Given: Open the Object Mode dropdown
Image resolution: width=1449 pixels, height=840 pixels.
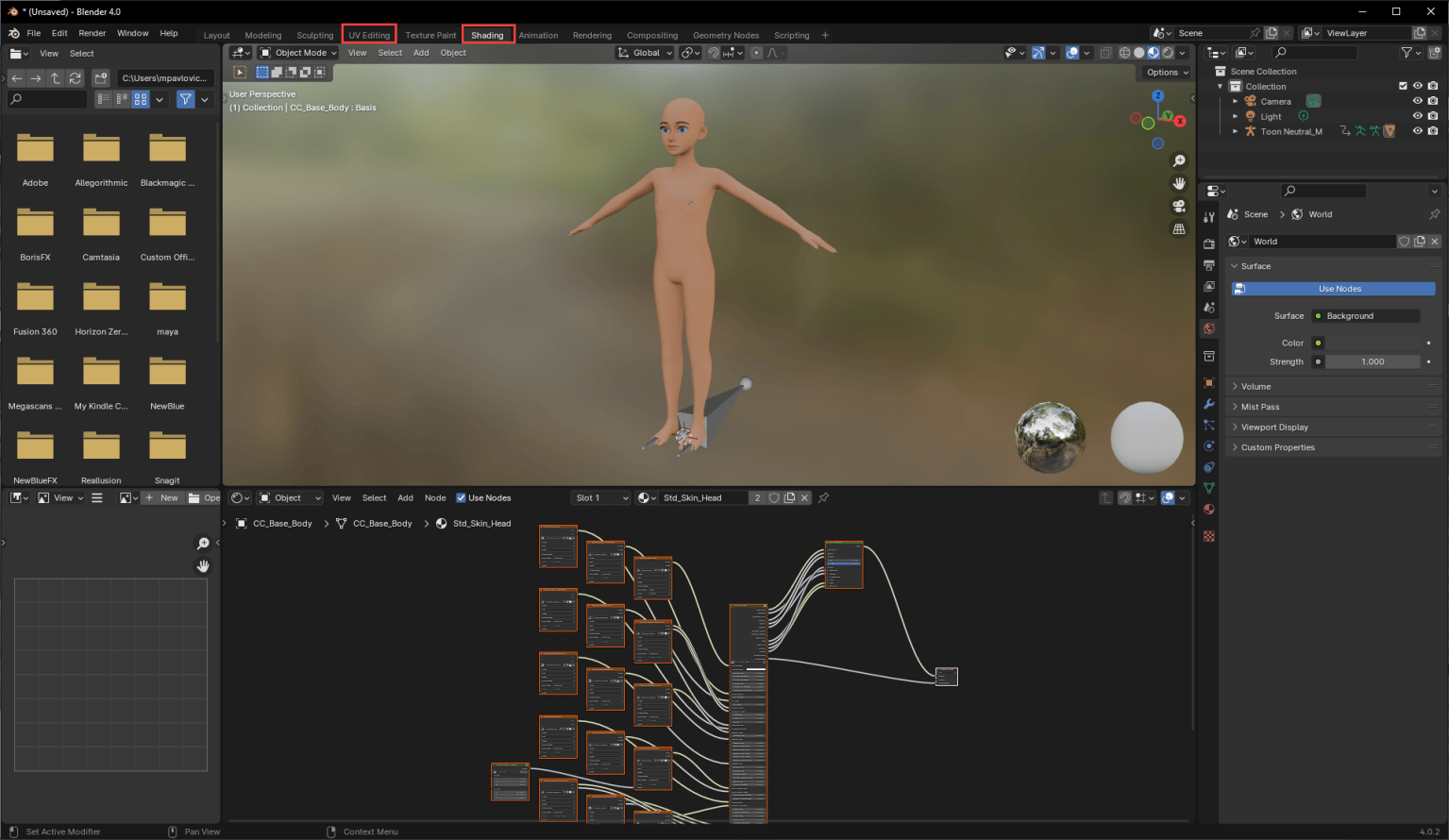Looking at the screenshot, I should pyautogui.click(x=298, y=53).
